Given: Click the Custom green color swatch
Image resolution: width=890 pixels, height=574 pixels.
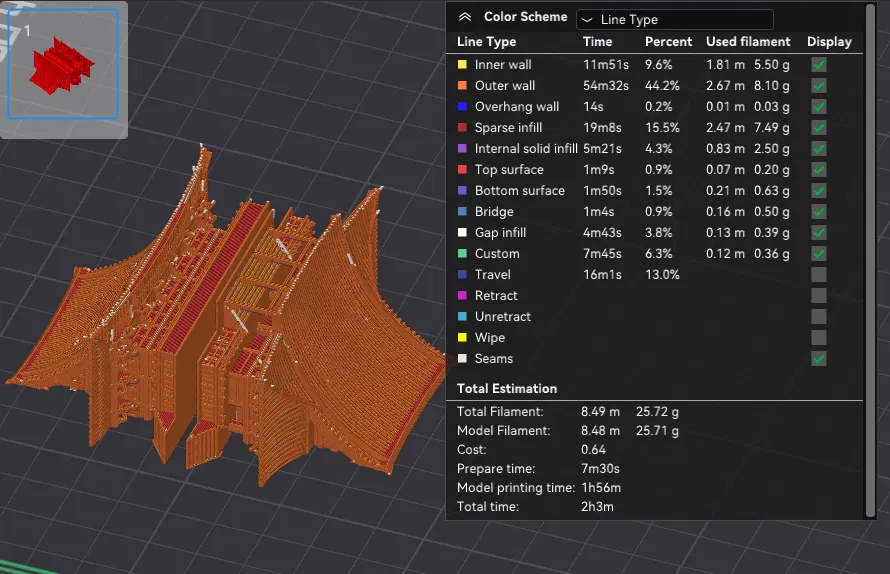Looking at the screenshot, I should [462, 253].
